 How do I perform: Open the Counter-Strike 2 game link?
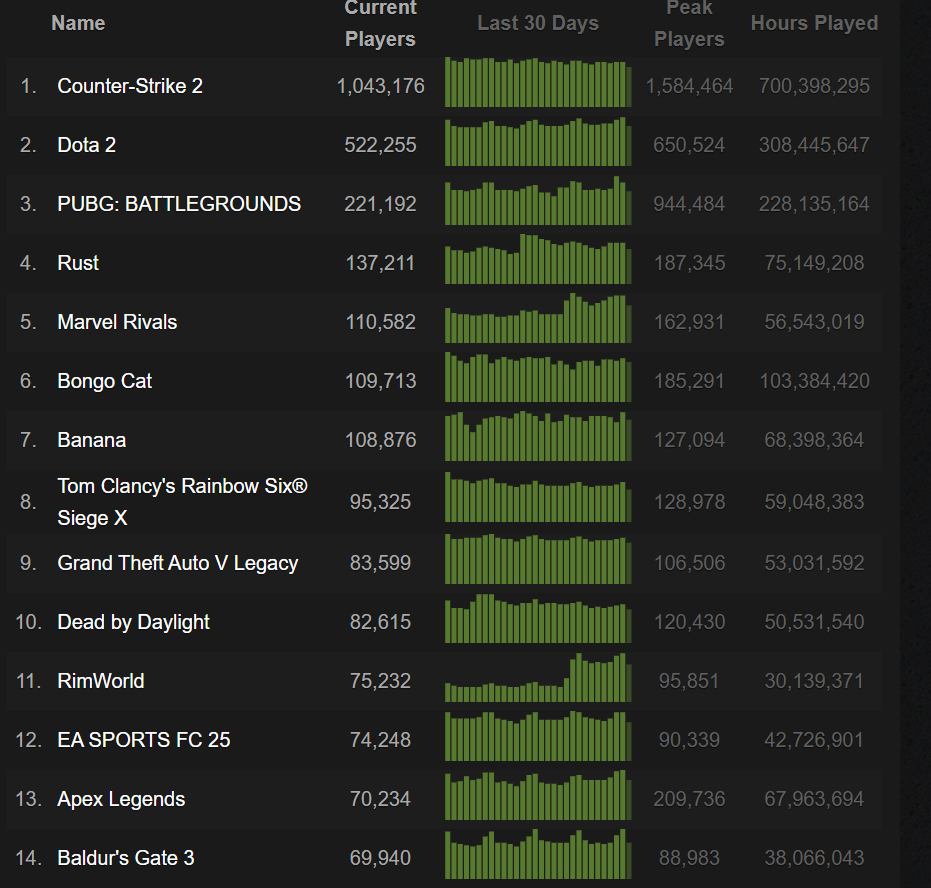130,86
